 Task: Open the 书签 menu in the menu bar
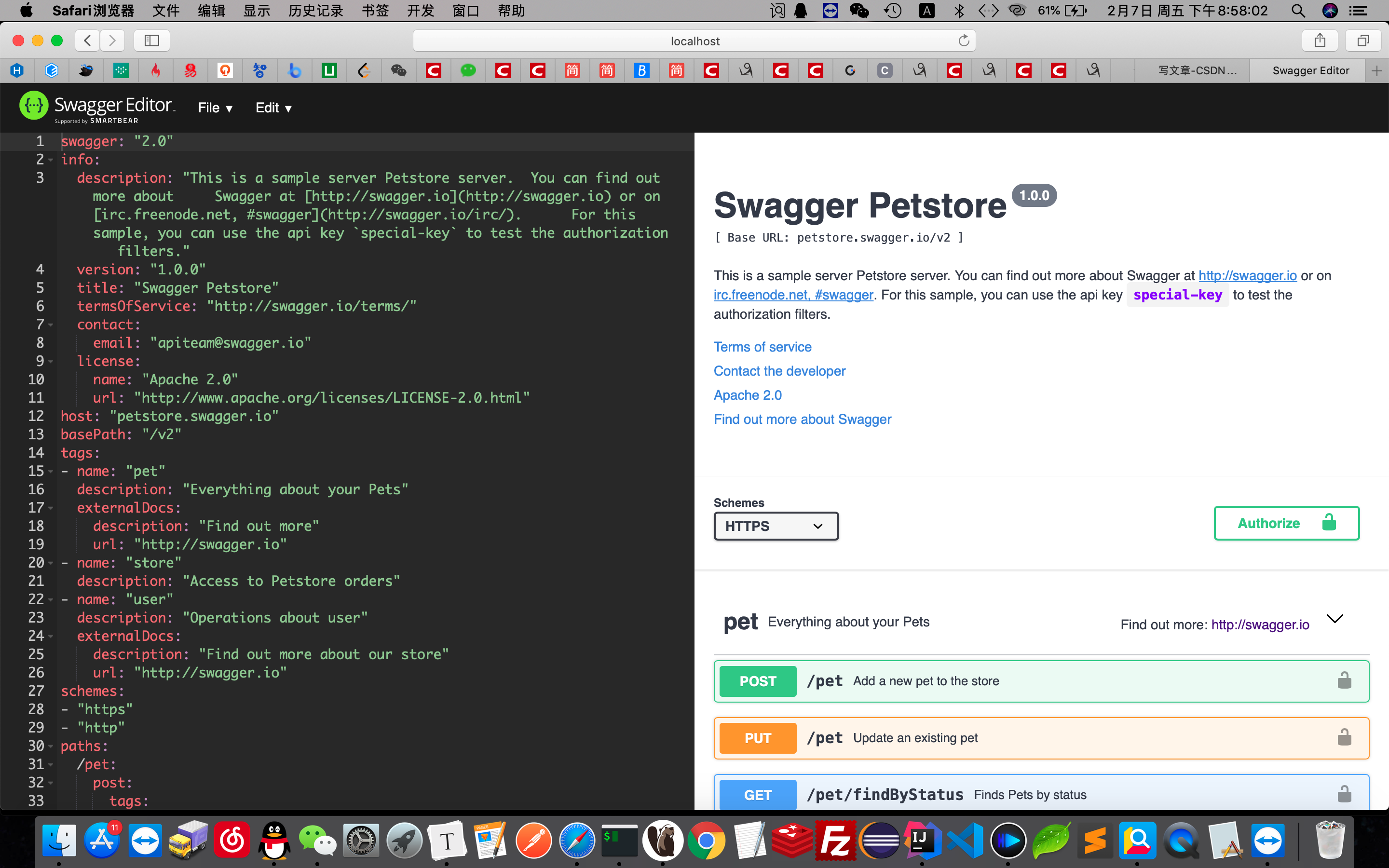(x=375, y=11)
